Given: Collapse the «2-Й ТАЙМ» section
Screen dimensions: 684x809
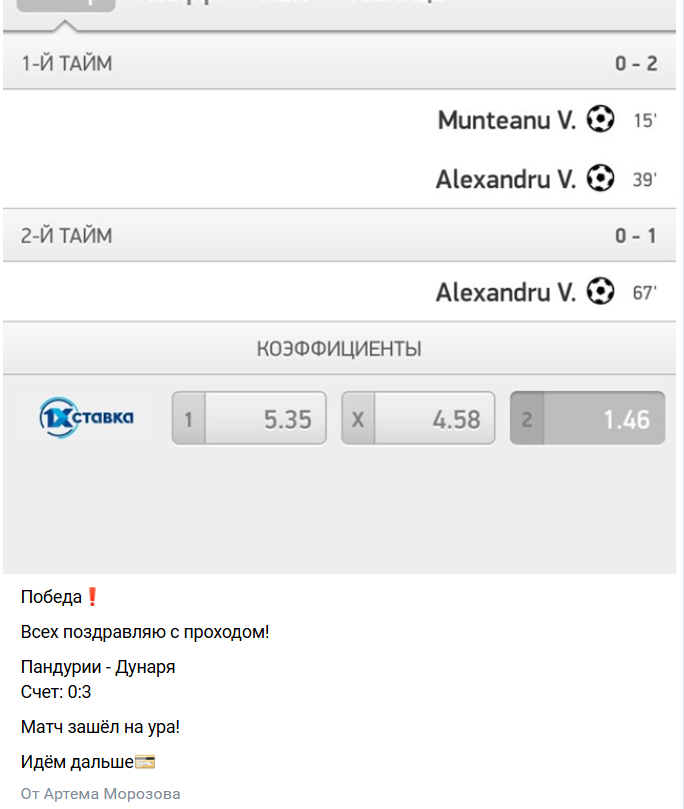Looking at the screenshot, I should click(342, 235).
